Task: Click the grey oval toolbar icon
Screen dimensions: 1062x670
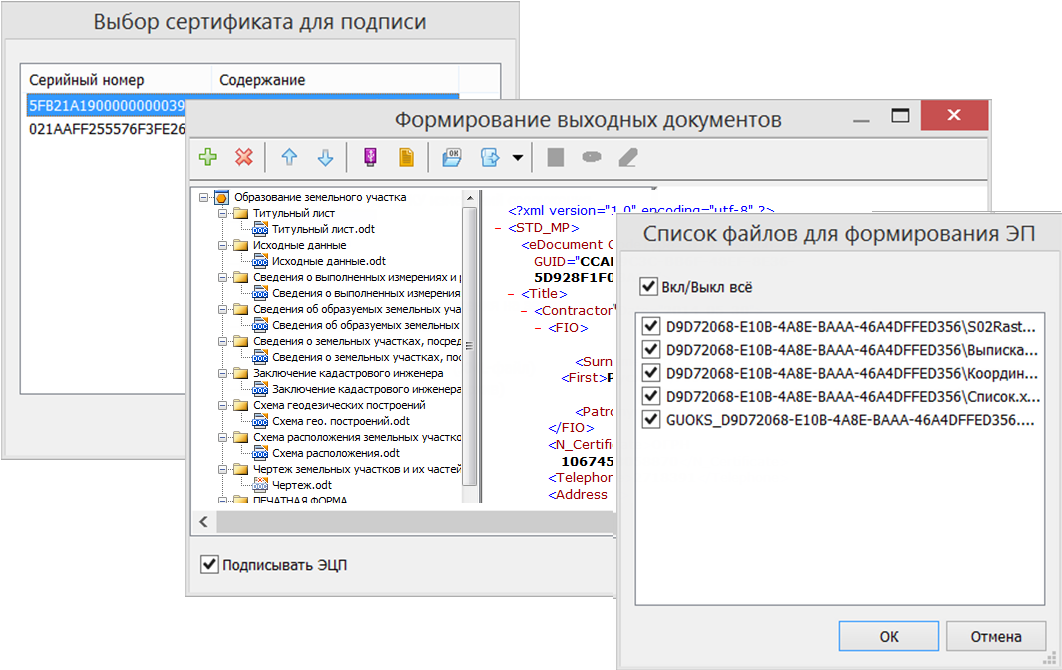Action: [x=592, y=157]
